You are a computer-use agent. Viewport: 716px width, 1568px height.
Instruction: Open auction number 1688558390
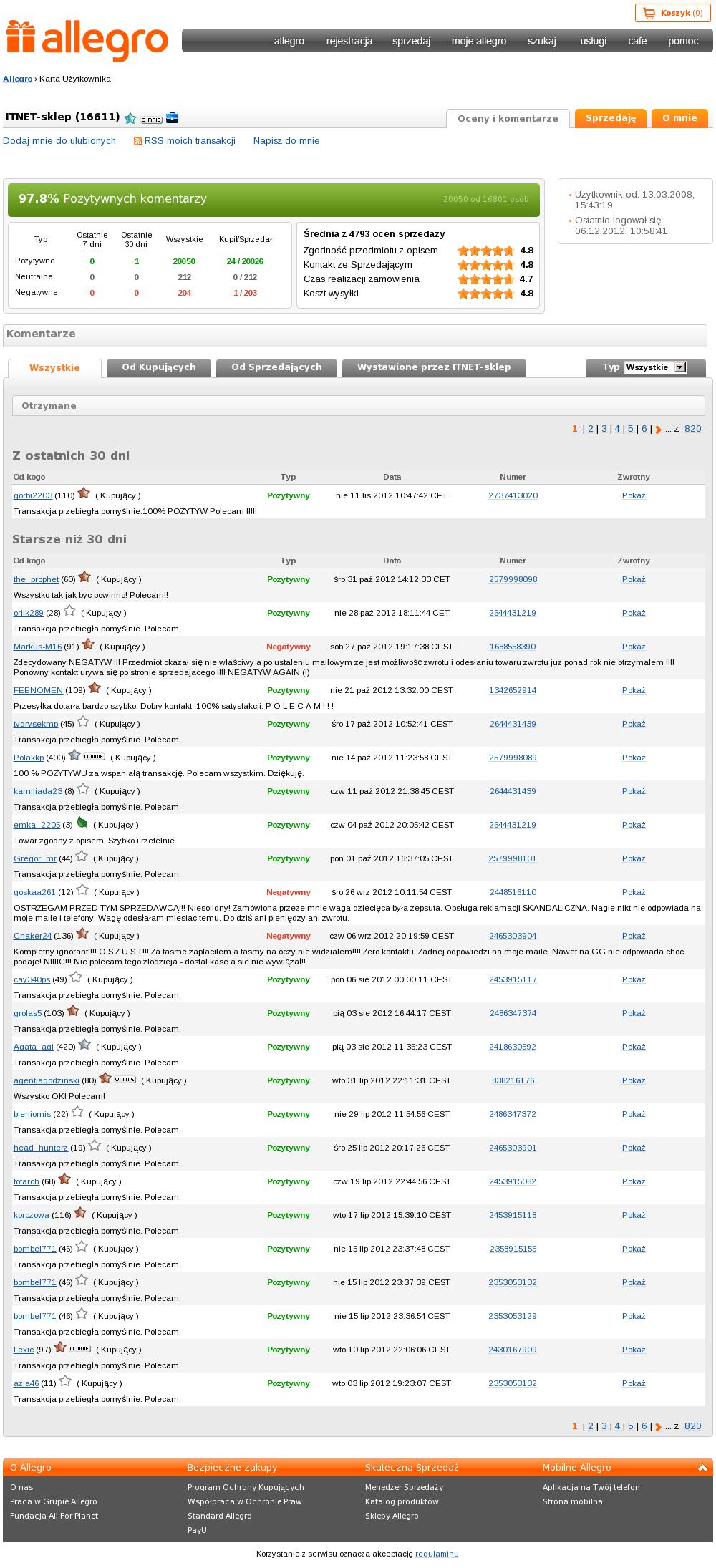[x=513, y=647]
